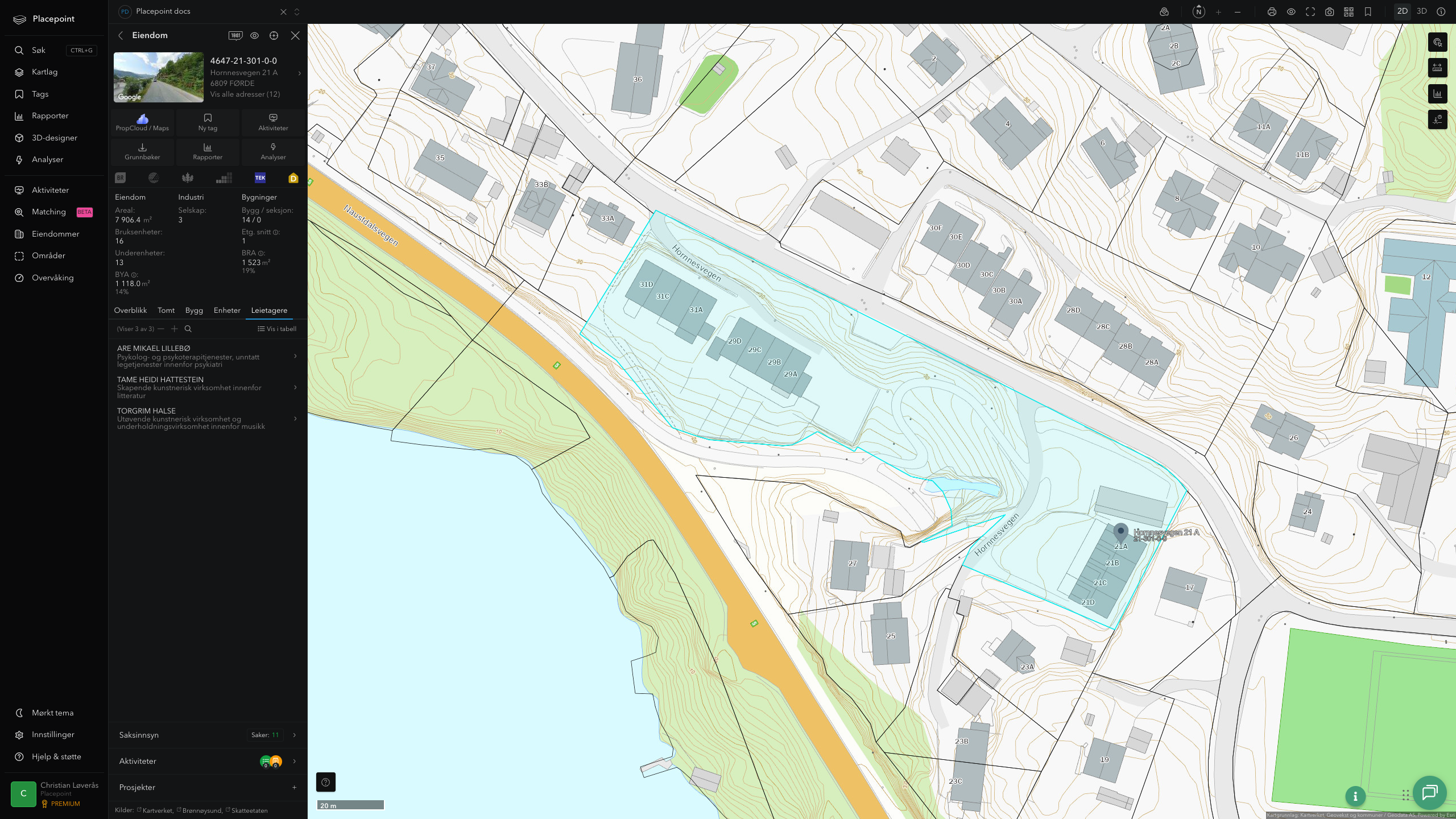The image size is (1456, 819).
Task: Collapse list using the minus icon by Viser 3 av 3
Action: (x=161, y=329)
